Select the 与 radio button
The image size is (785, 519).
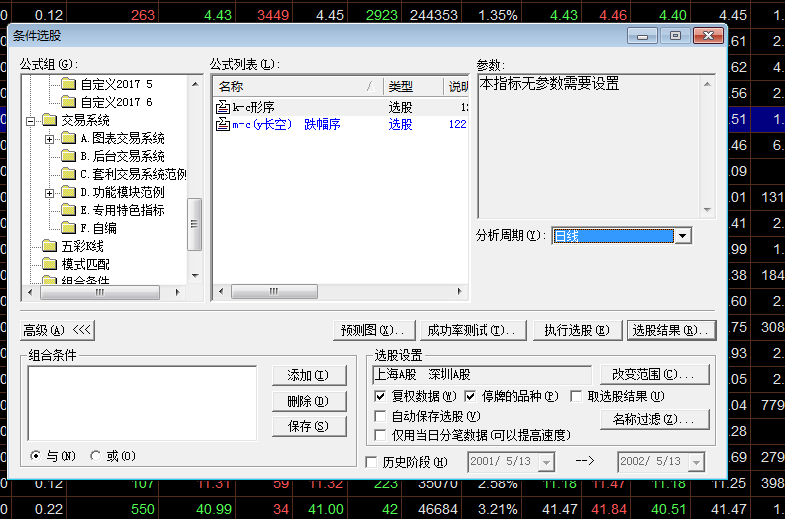[x=36, y=455]
